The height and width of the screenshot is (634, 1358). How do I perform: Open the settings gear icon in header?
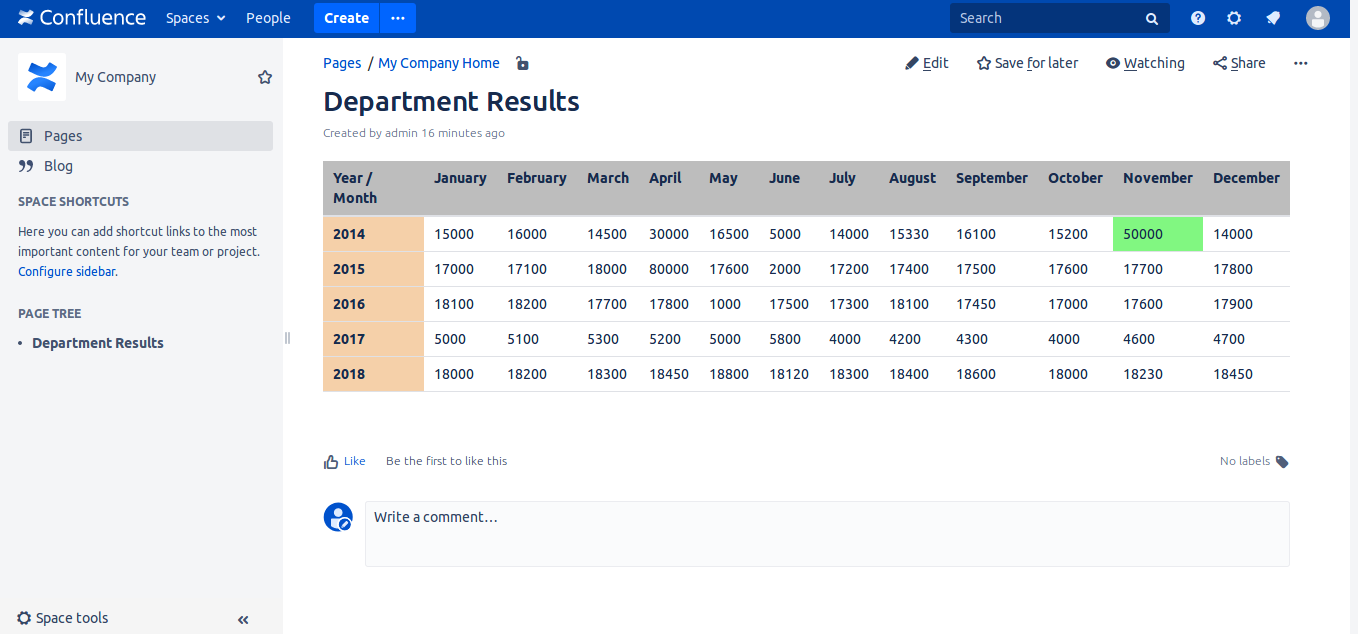click(x=1234, y=18)
